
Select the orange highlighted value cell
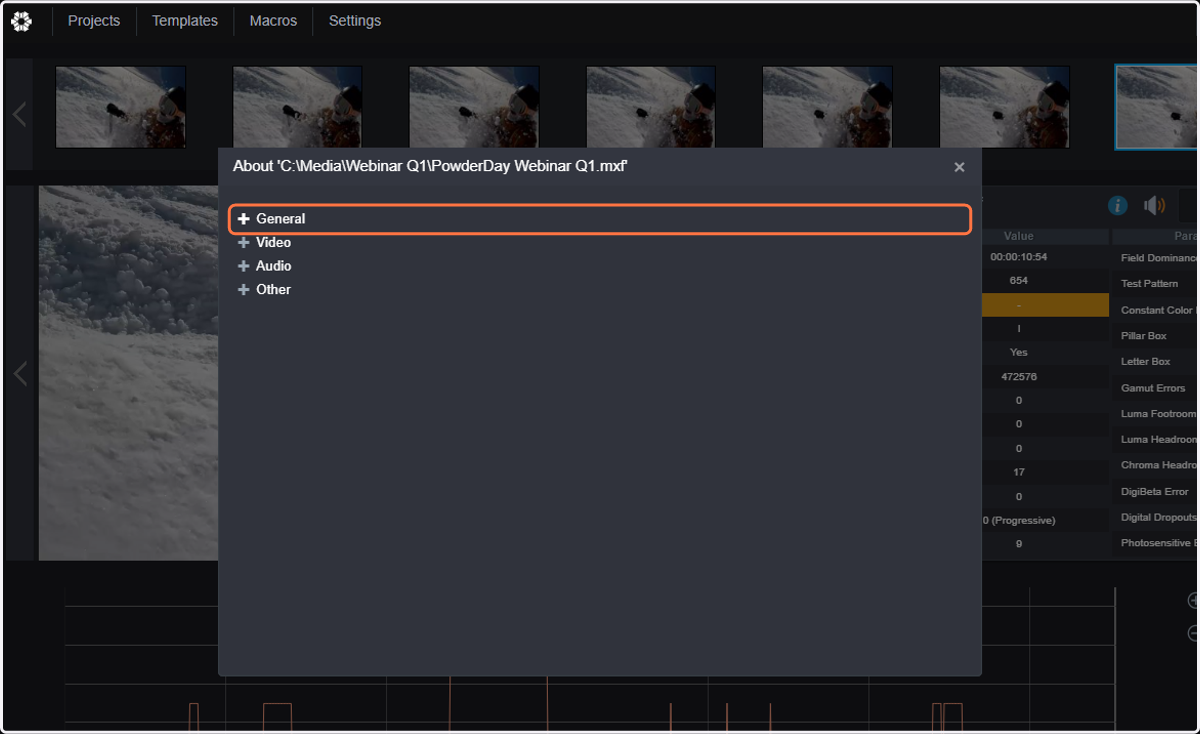1045,305
